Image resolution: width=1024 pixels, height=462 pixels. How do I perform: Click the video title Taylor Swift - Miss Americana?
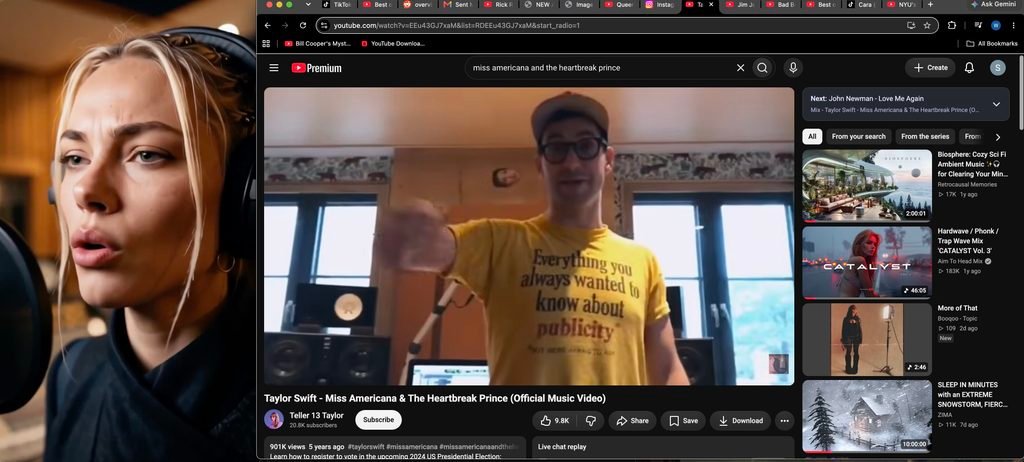pos(435,398)
